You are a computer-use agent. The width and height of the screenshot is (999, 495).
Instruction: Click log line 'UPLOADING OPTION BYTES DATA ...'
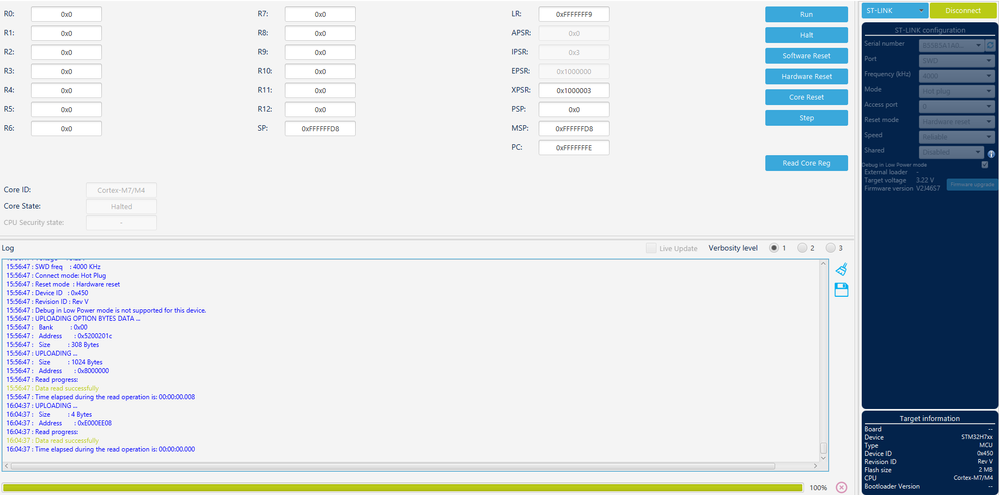click(73, 319)
